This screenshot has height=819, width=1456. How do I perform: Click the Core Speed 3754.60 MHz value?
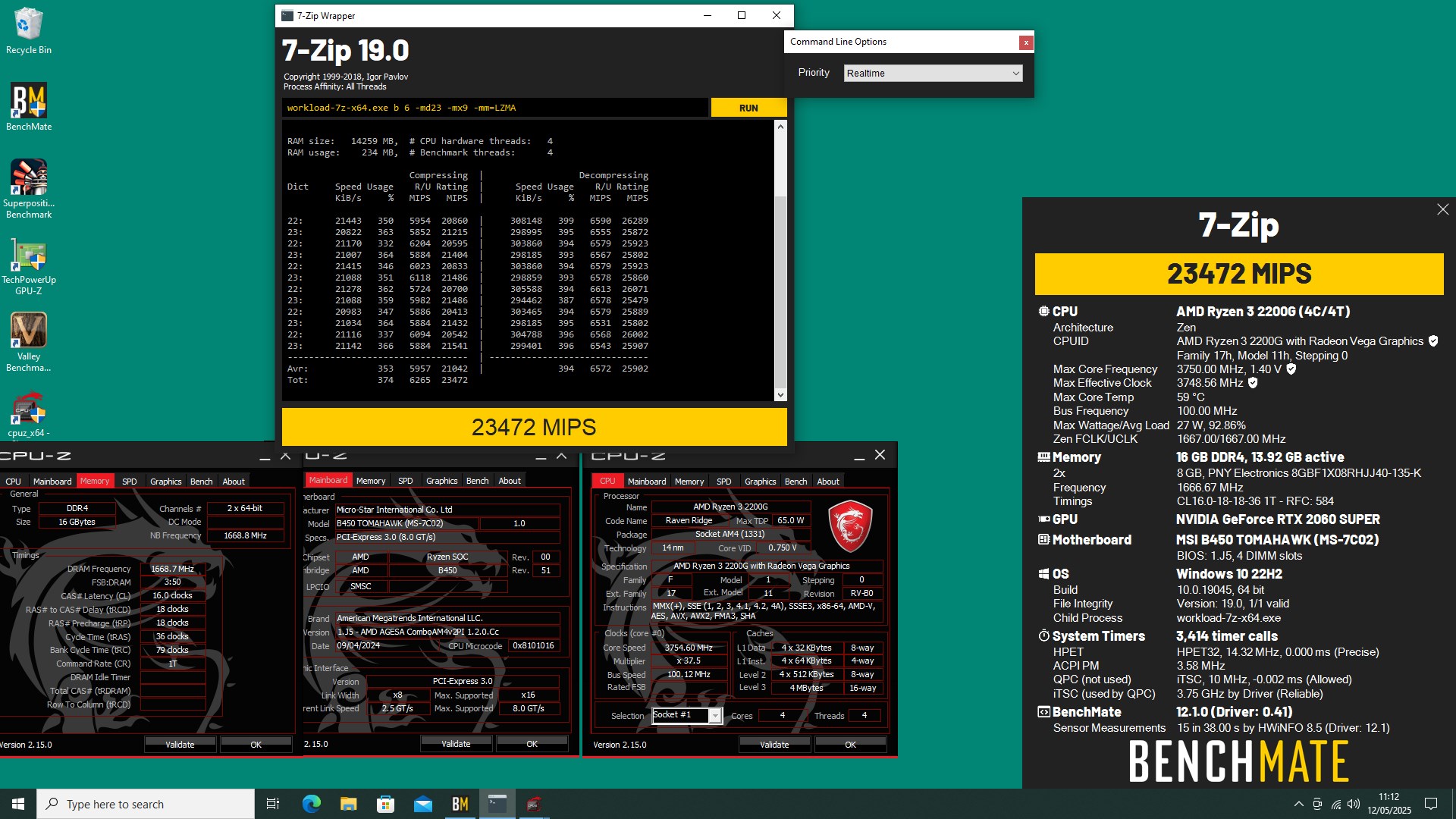pyautogui.click(x=689, y=648)
